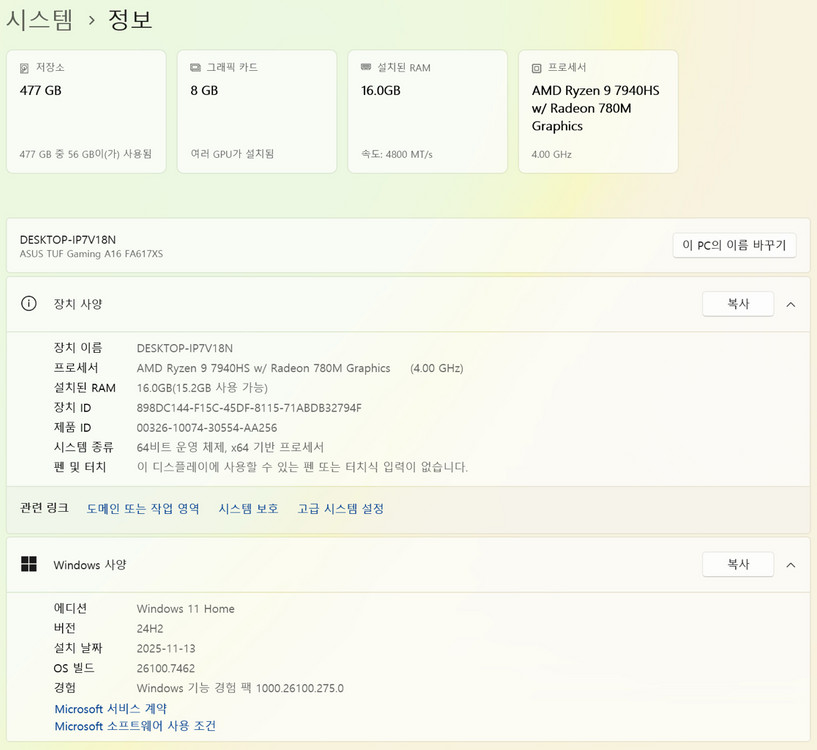
Task: Click the CPU icon beside 프로세서
Action: tap(537, 68)
